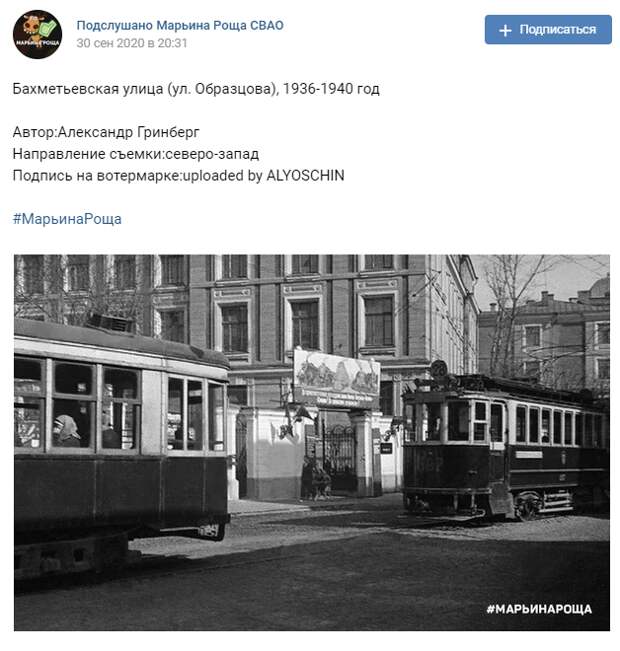The image size is (620, 651).
Task: Open the Подслушано Марьина Роща СВАО group link
Action: pos(180,25)
